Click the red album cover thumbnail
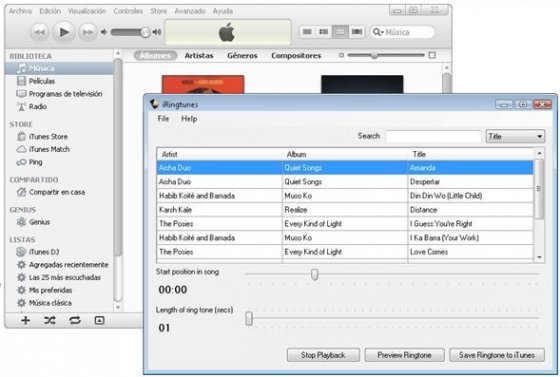 coord(203,84)
